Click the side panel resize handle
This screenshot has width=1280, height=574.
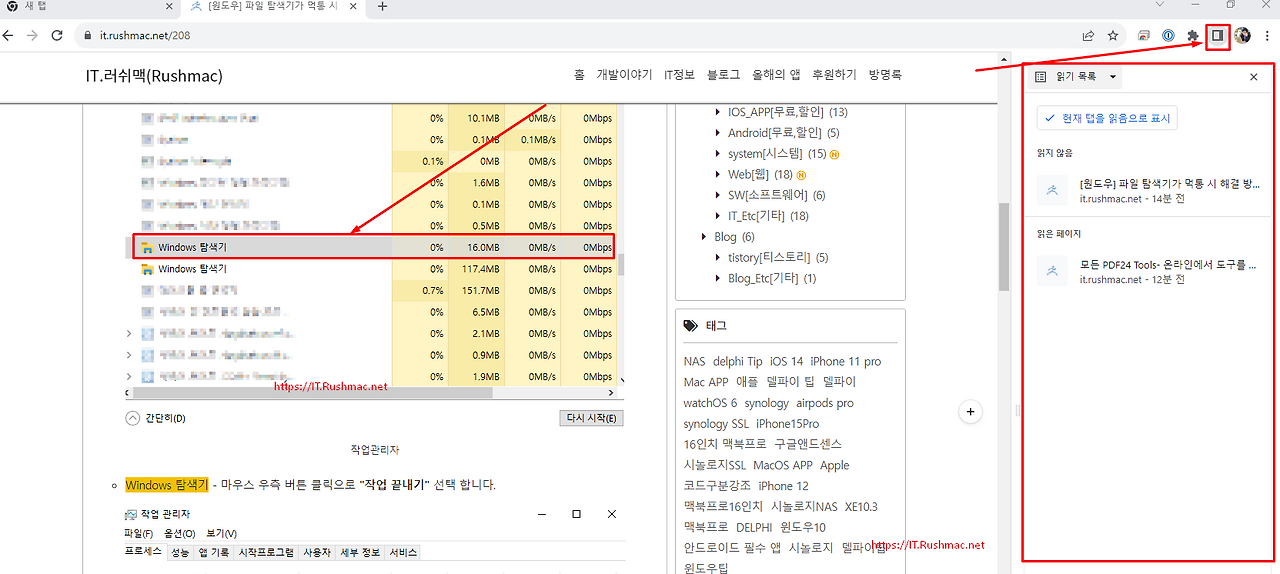[x=1017, y=411]
